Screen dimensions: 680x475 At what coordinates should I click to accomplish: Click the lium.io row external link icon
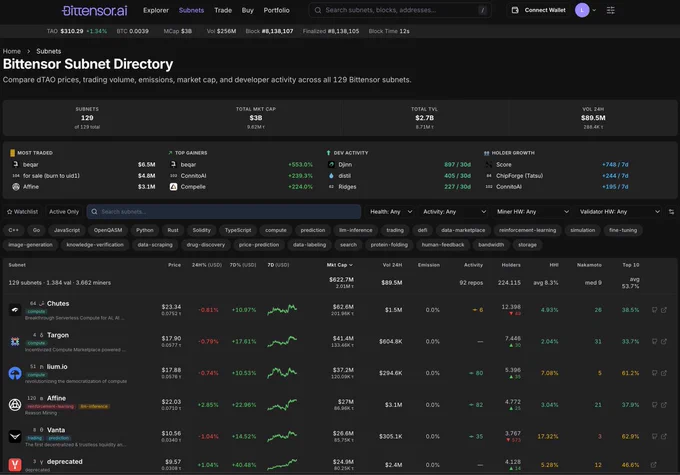[664, 373]
